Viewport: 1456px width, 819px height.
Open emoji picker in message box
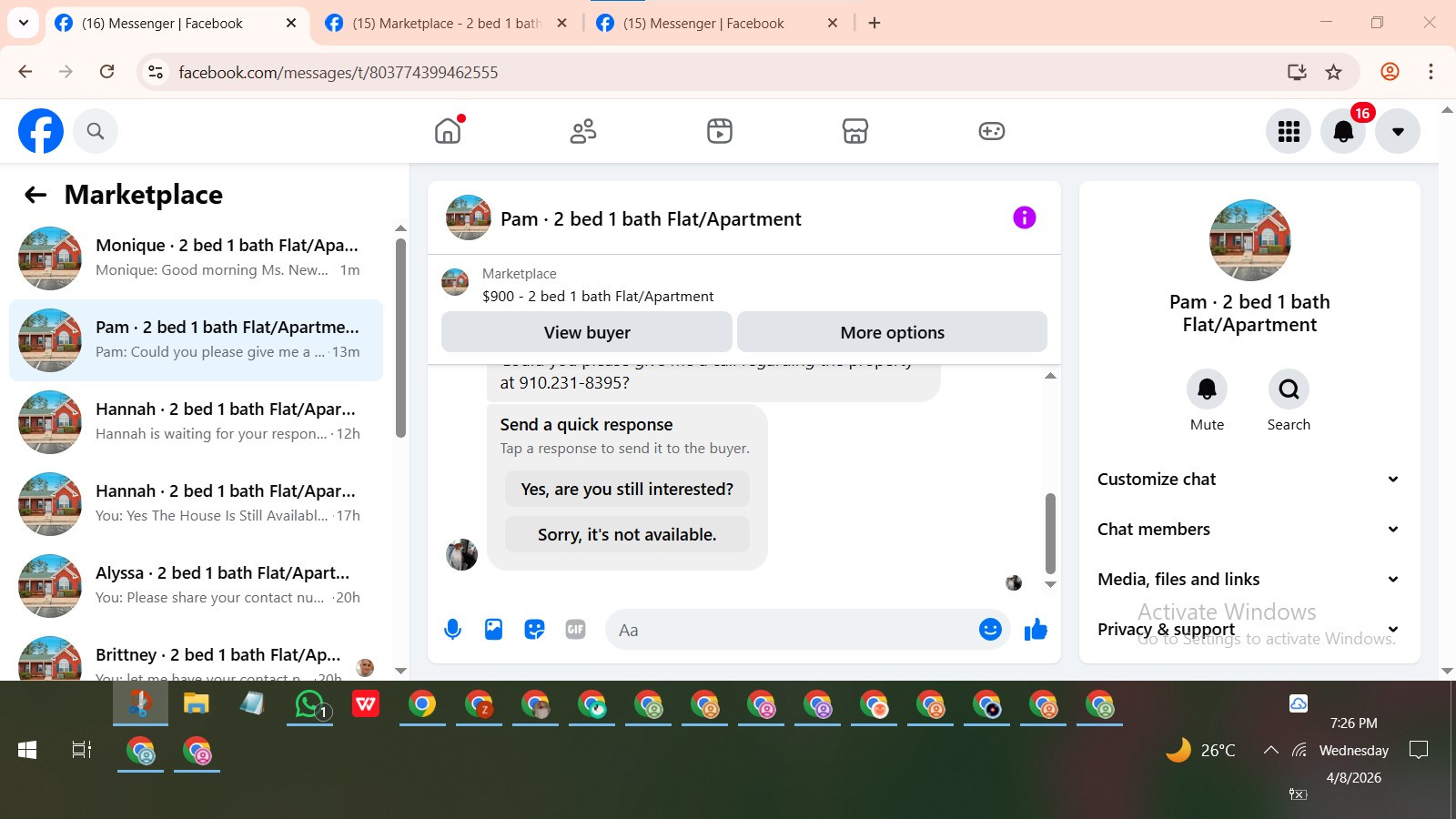(x=990, y=630)
